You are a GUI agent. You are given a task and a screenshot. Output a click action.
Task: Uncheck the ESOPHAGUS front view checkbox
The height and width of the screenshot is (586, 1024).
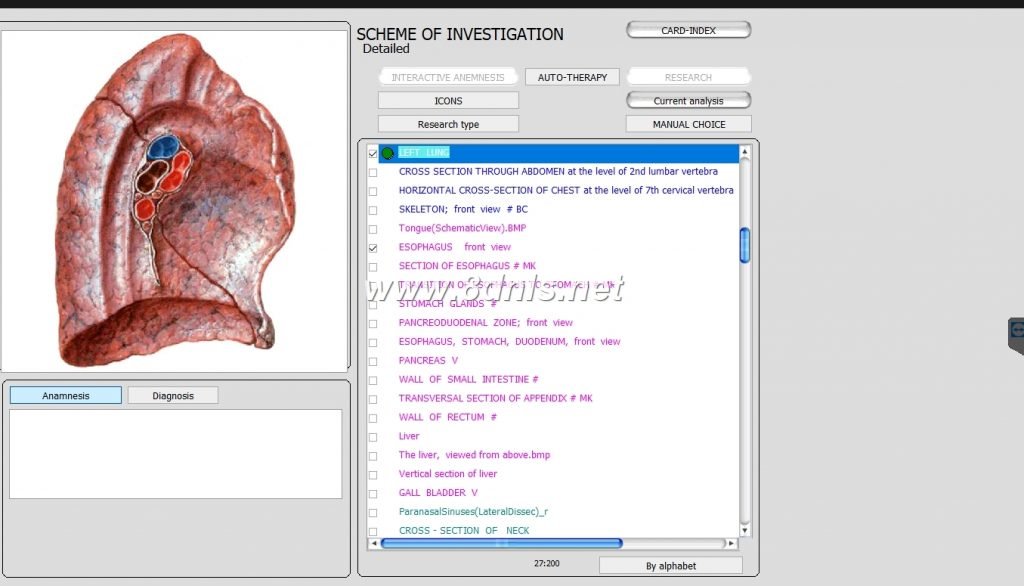(x=373, y=247)
